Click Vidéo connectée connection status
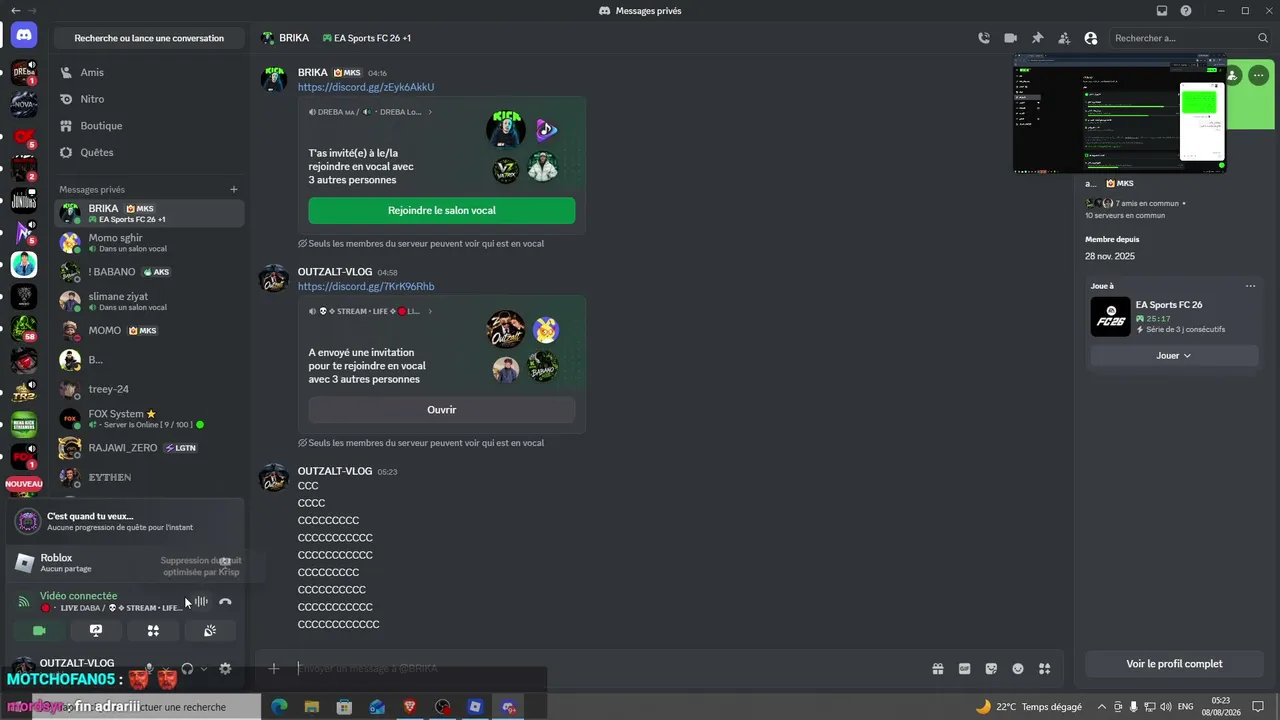Image resolution: width=1280 pixels, height=720 pixels. [x=79, y=596]
